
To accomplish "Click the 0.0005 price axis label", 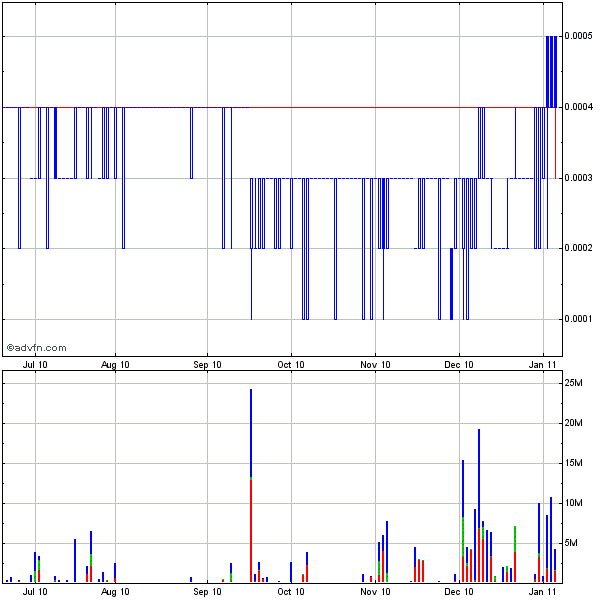I will tap(578, 36).
